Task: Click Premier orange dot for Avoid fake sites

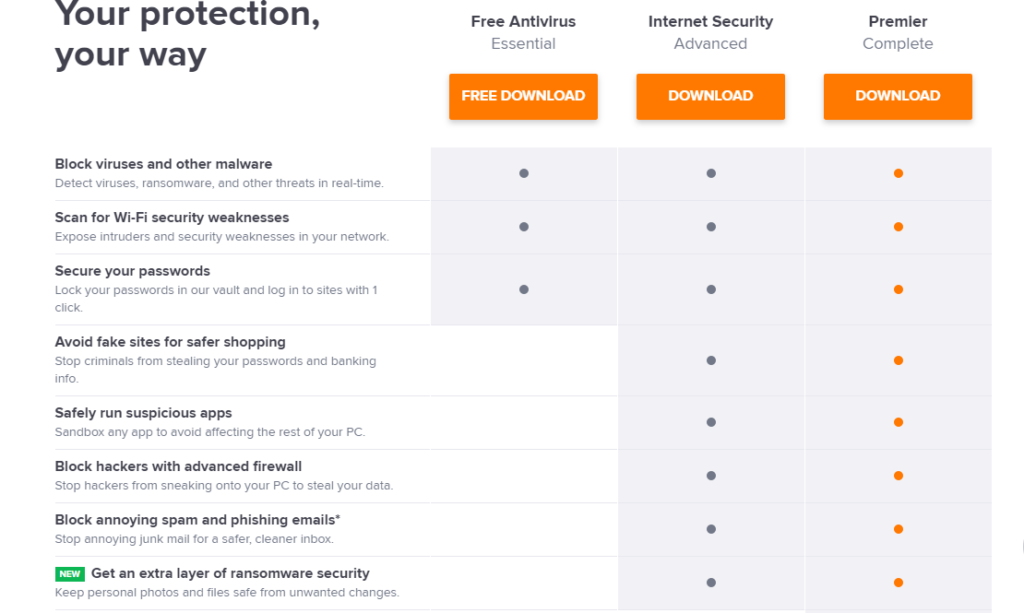Action: tap(899, 360)
